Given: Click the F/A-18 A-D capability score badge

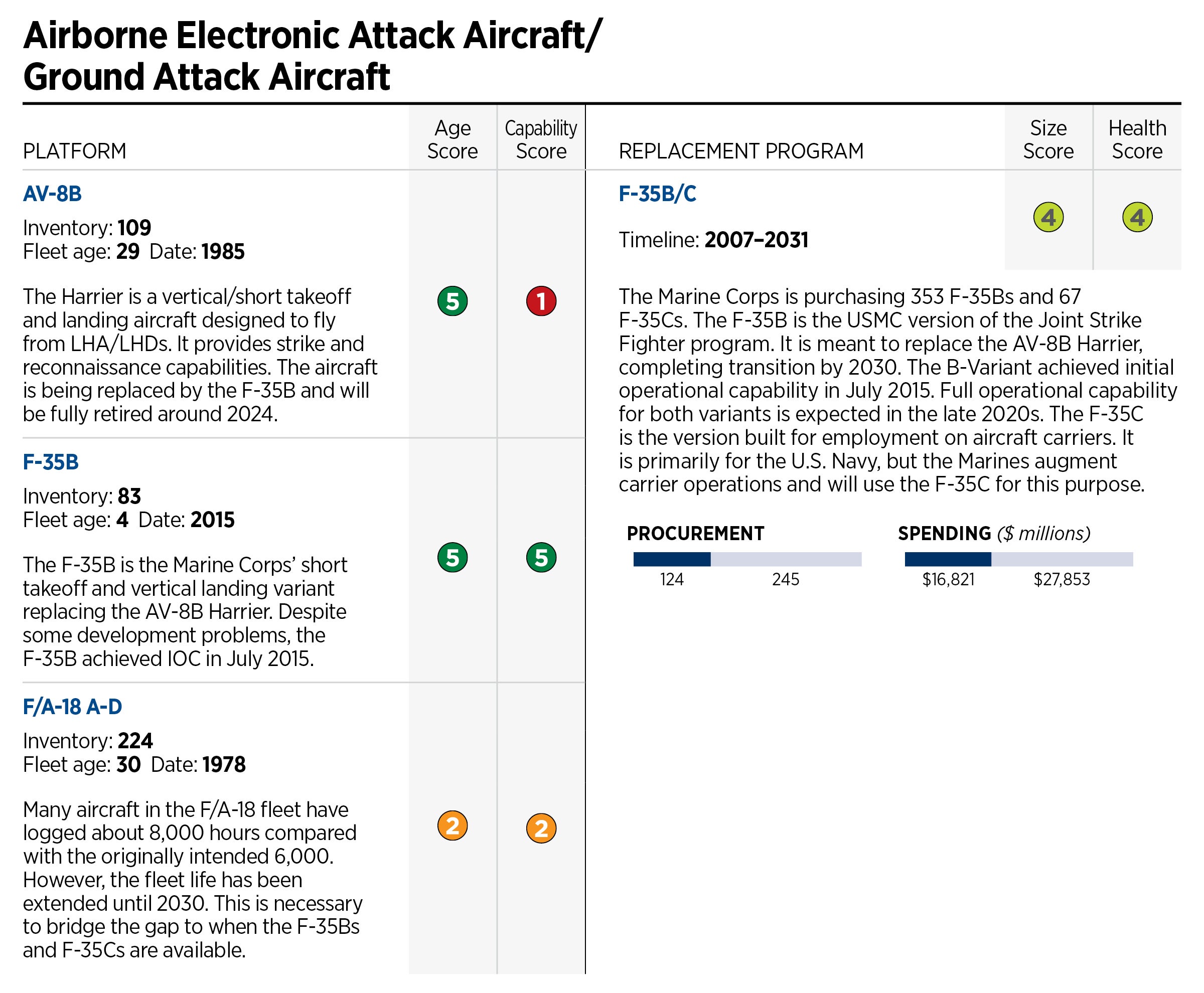Looking at the screenshot, I should click(x=541, y=829).
